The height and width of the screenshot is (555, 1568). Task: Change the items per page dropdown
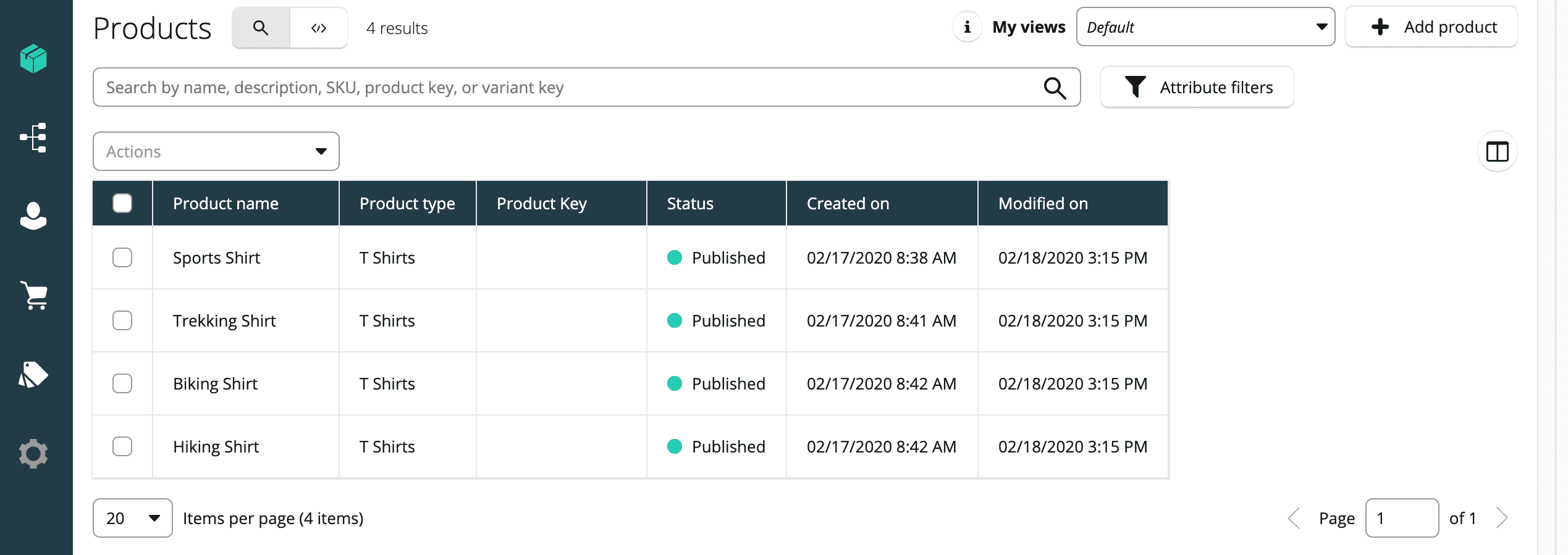tap(132, 518)
